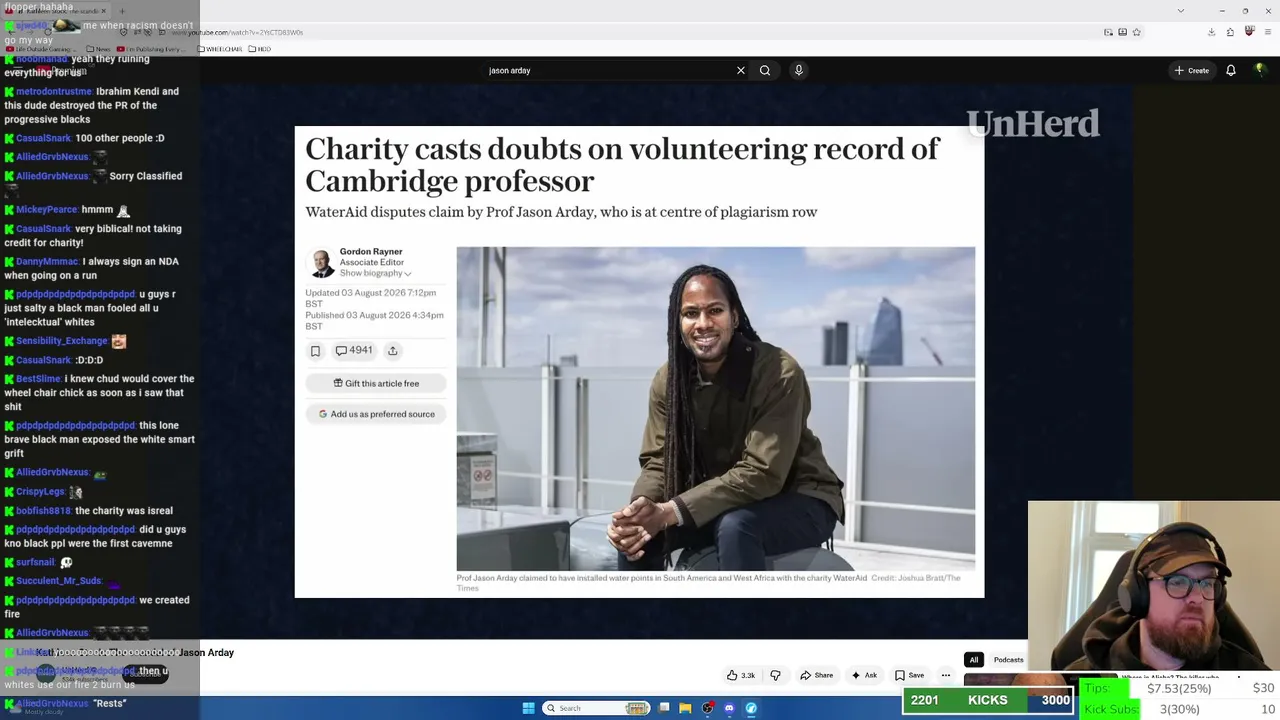
Task: Select the 'All' filter chip
Action: click(974, 660)
